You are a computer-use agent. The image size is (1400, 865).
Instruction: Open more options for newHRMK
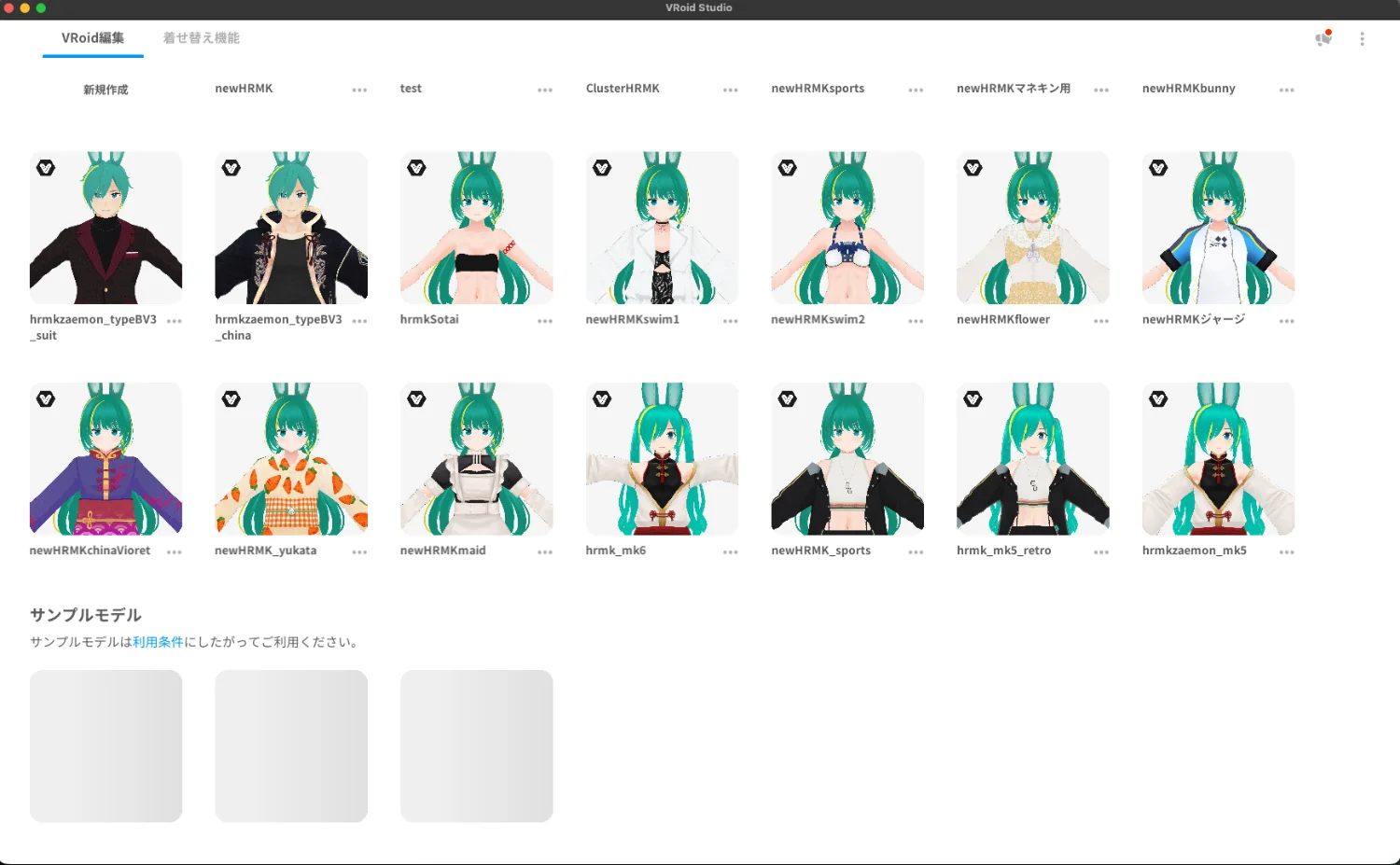pyautogui.click(x=359, y=91)
